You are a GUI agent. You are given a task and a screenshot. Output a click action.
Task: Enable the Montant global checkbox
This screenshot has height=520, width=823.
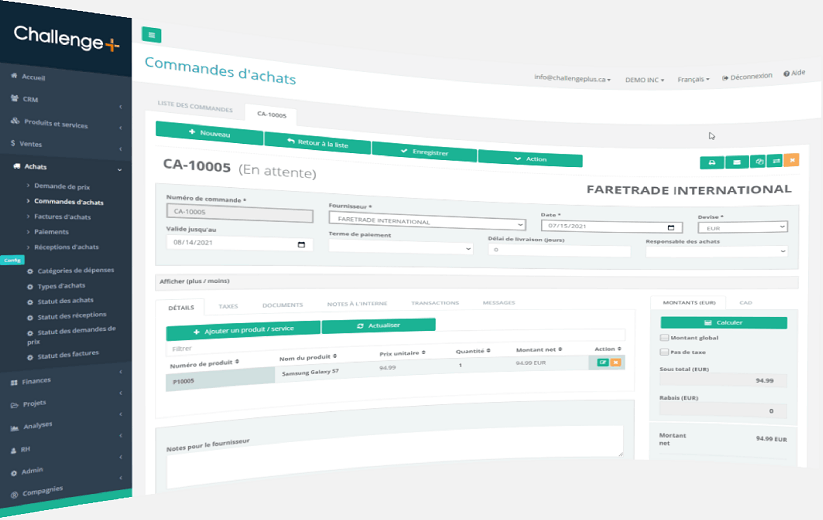[665, 338]
